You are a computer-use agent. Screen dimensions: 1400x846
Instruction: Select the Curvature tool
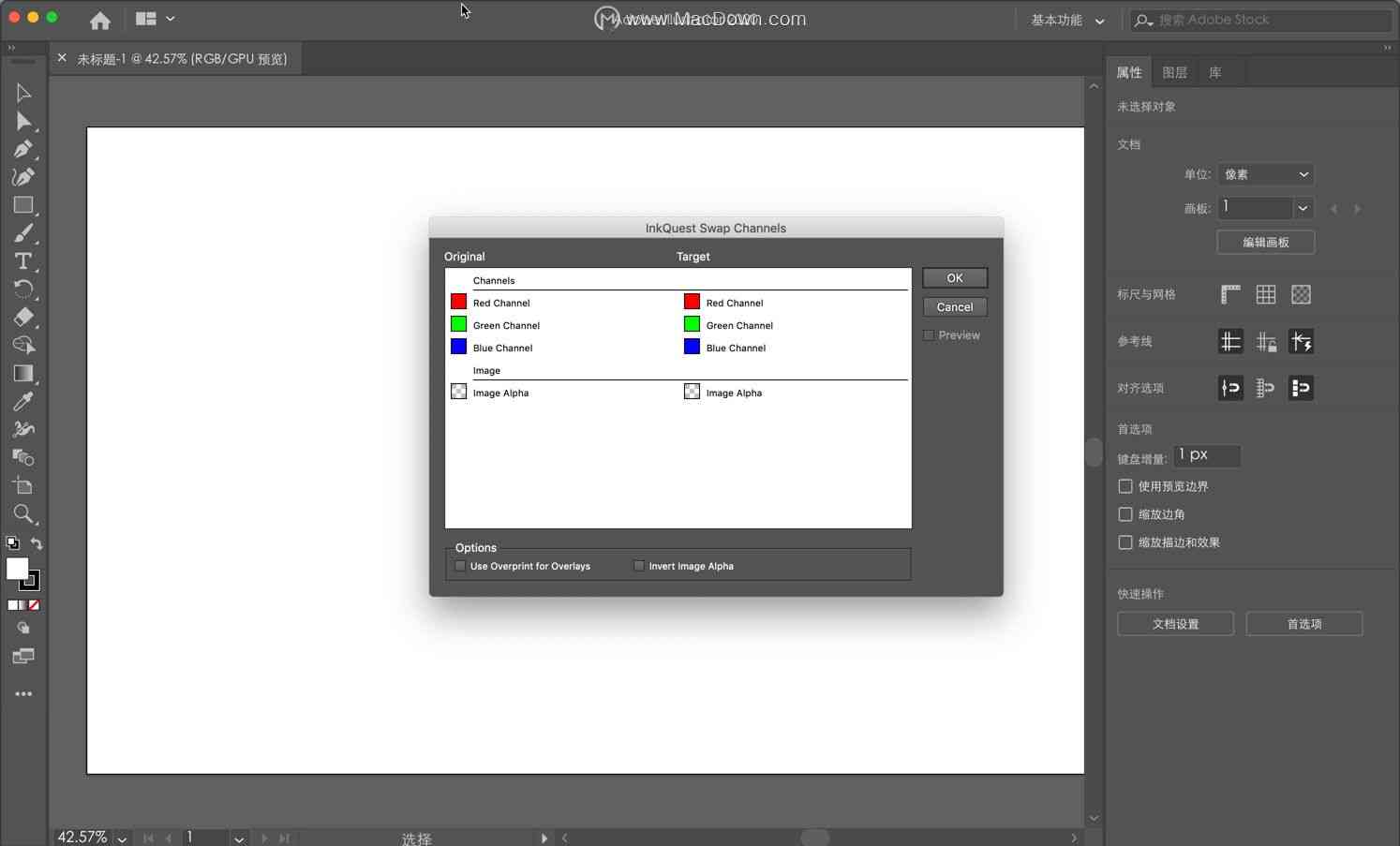[x=23, y=177]
